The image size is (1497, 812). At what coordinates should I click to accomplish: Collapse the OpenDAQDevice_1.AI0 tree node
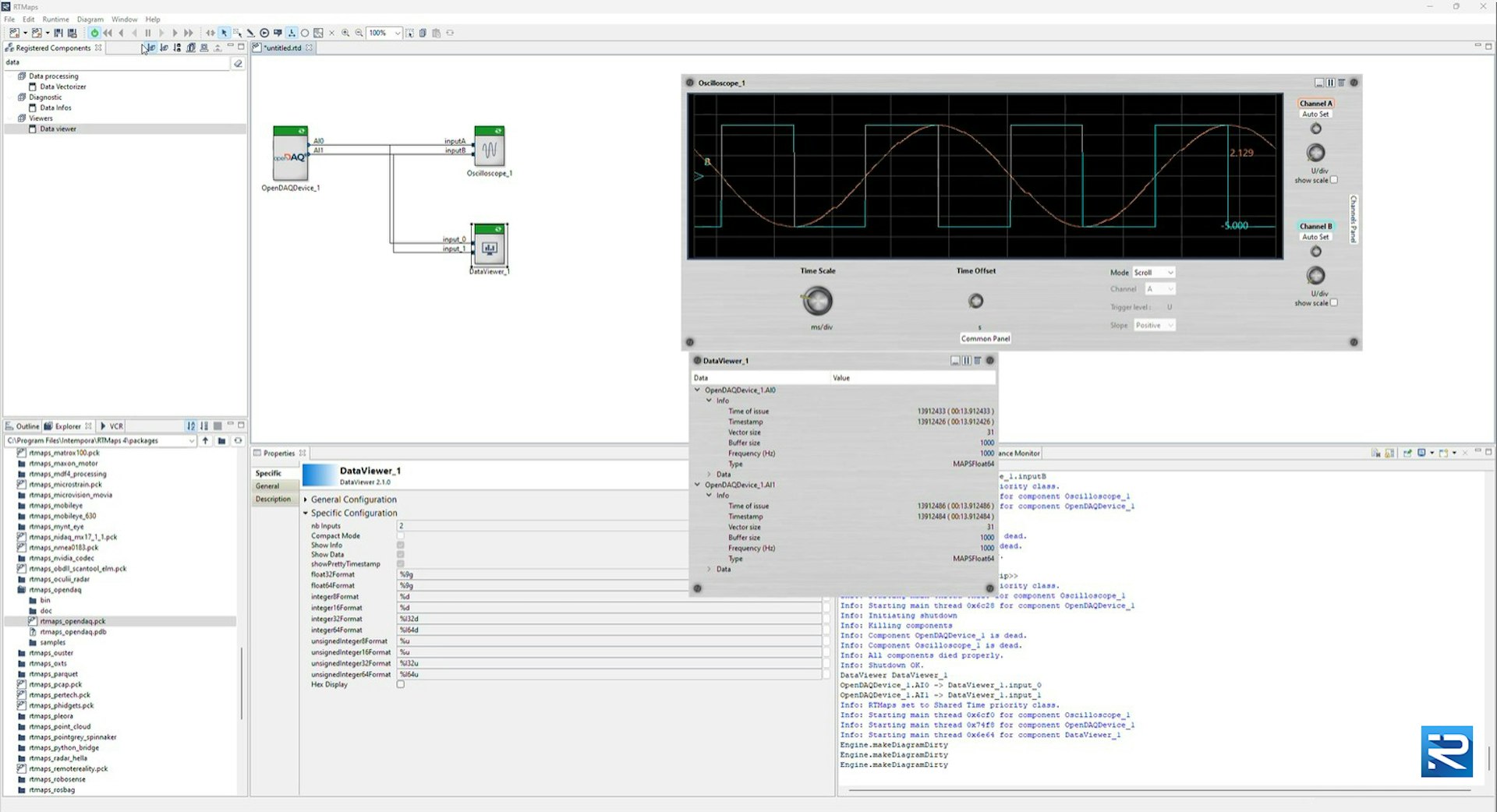(x=697, y=390)
